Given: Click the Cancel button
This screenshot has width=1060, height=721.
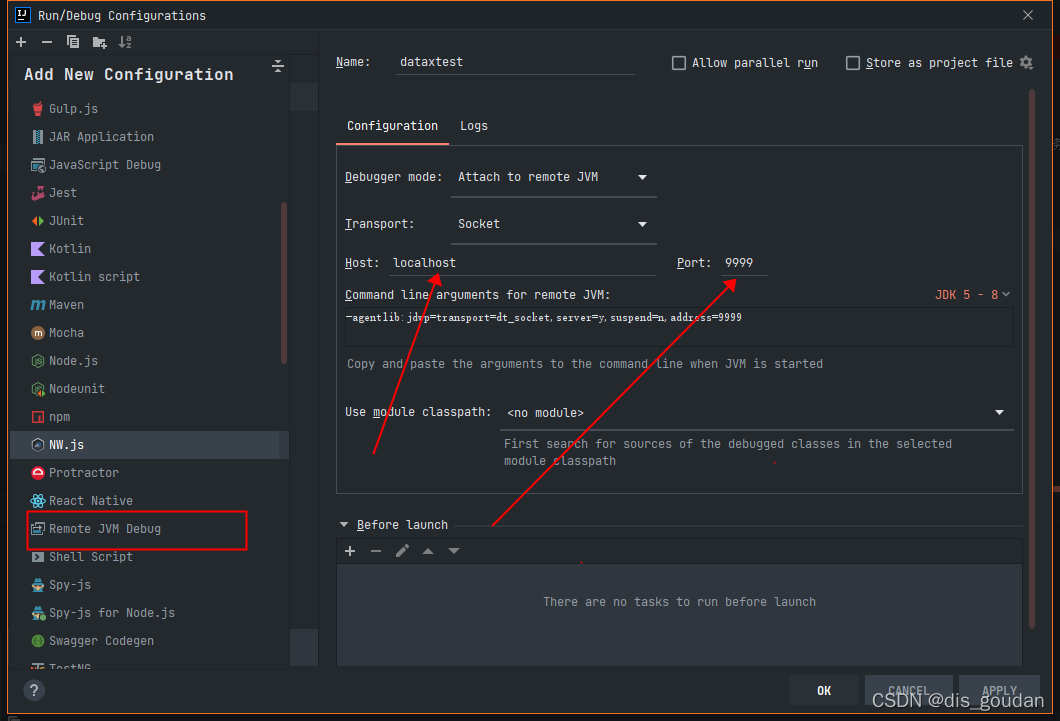Looking at the screenshot, I should (x=909, y=691).
